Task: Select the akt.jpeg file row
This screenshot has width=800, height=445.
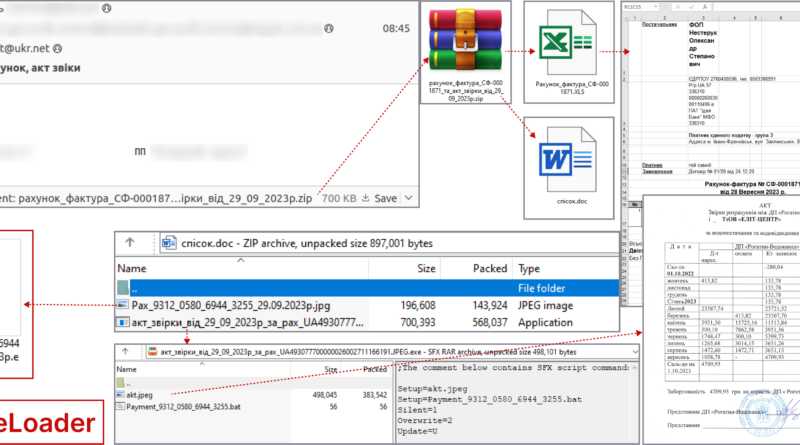Action: click(254, 395)
